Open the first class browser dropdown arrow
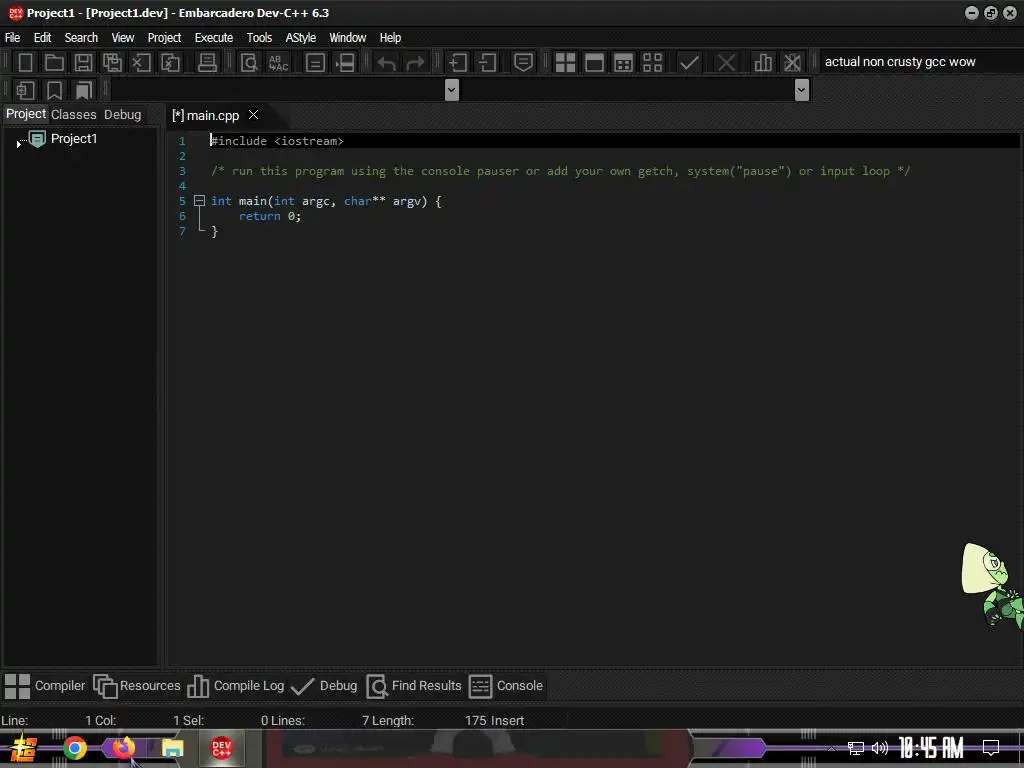This screenshot has width=1024, height=768. click(x=451, y=90)
